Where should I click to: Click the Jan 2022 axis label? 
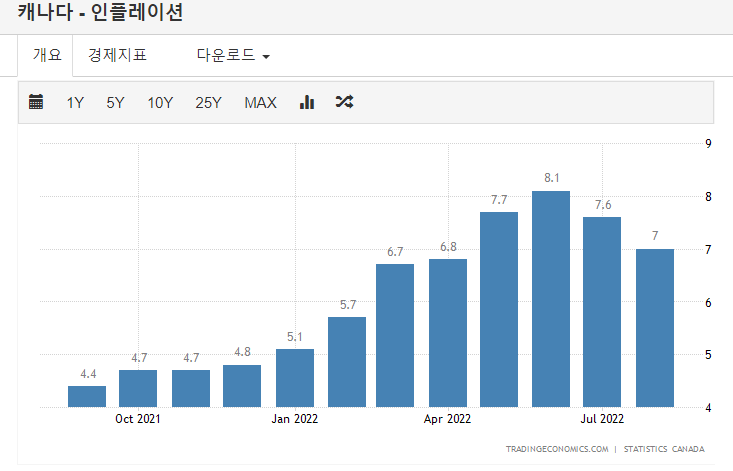tap(295, 419)
